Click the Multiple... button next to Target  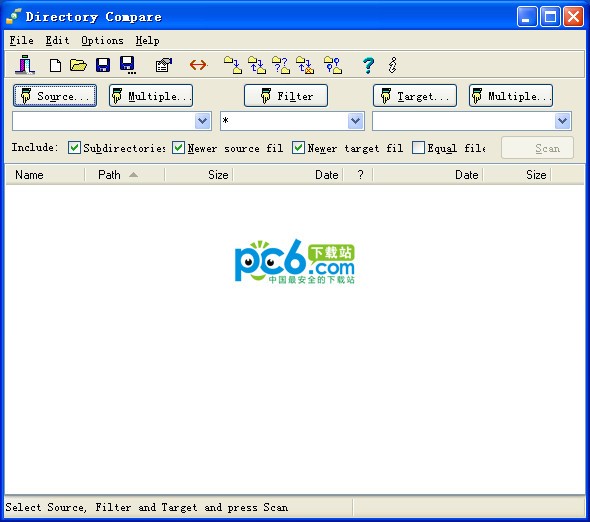click(511, 96)
